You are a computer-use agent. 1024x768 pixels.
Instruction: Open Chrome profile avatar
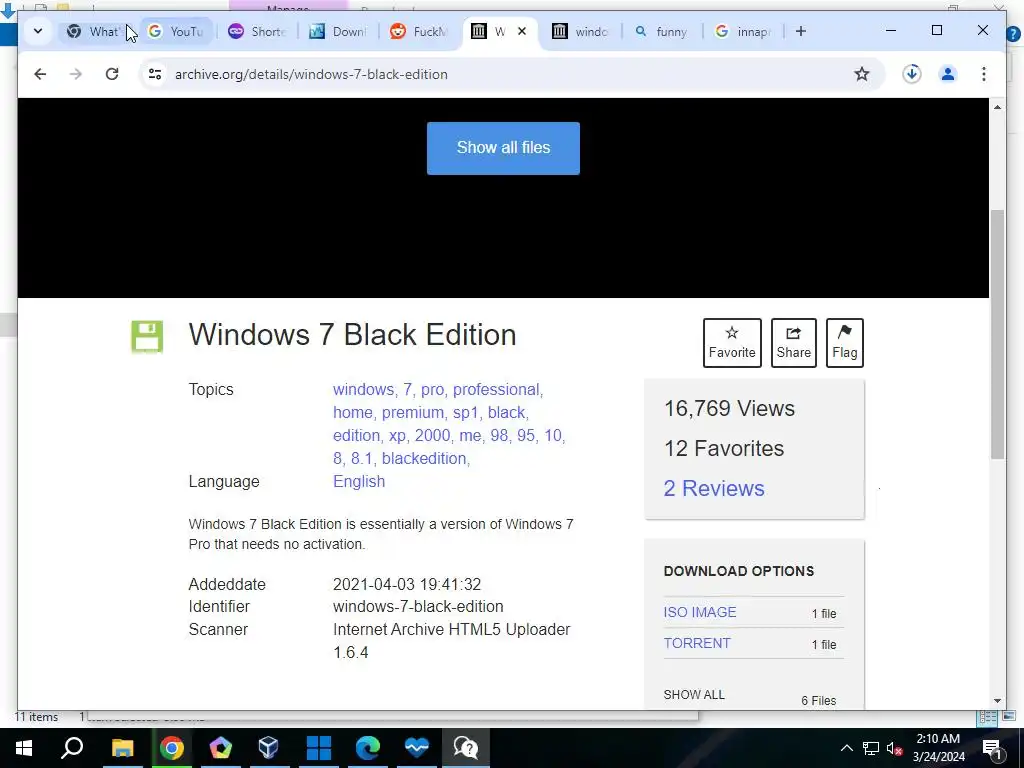click(x=948, y=74)
